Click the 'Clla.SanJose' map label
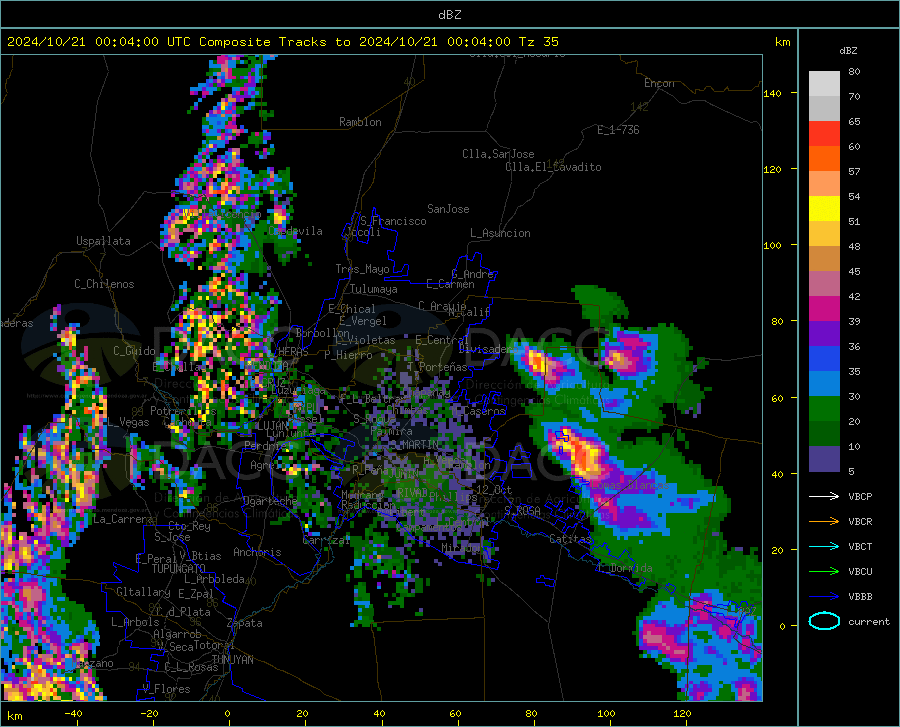 [x=498, y=154]
